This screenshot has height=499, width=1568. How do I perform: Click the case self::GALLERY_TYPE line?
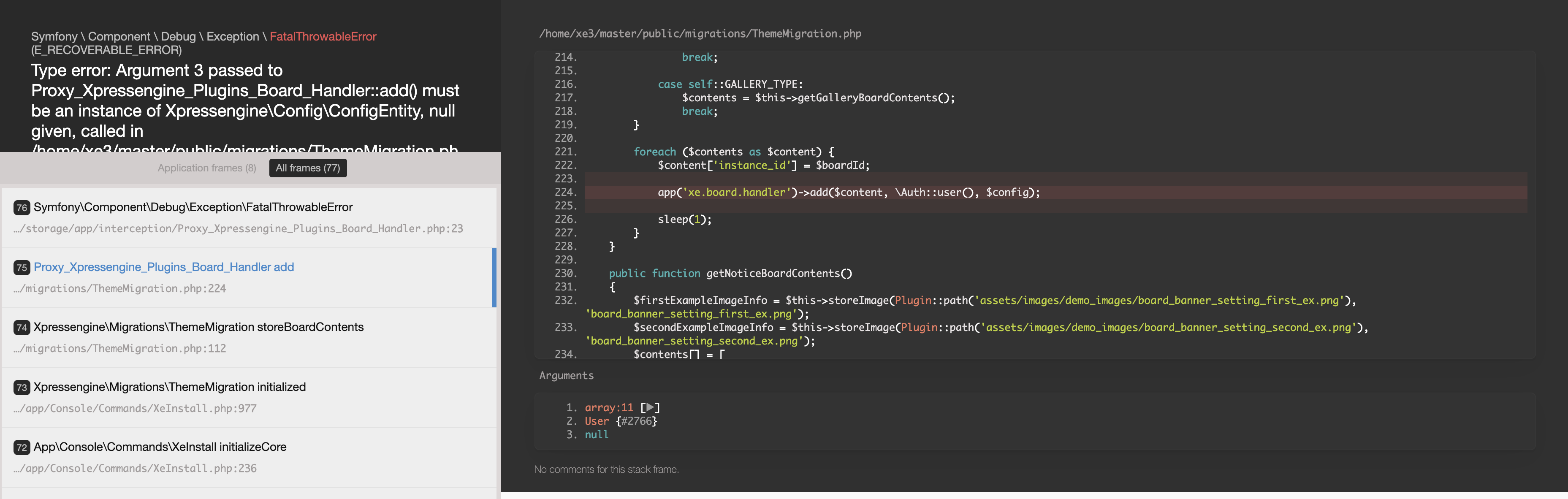730,84
